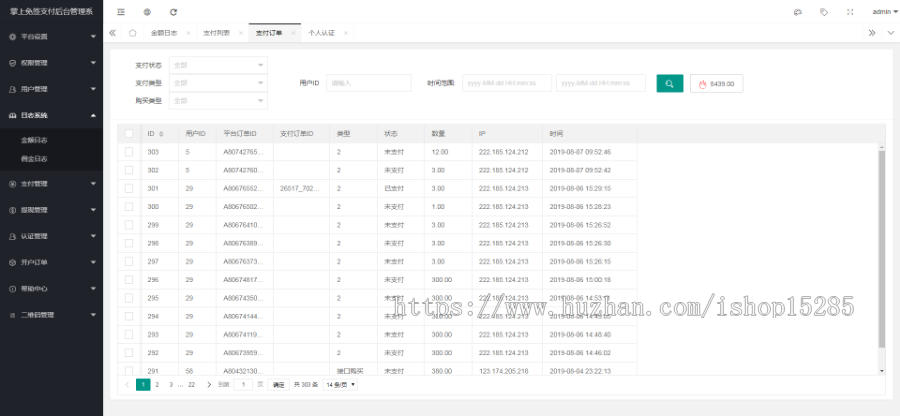Expand the 开户订单 sidebar menu
The height and width of the screenshot is (416, 900).
pyautogui.click(x=52, y=262)
